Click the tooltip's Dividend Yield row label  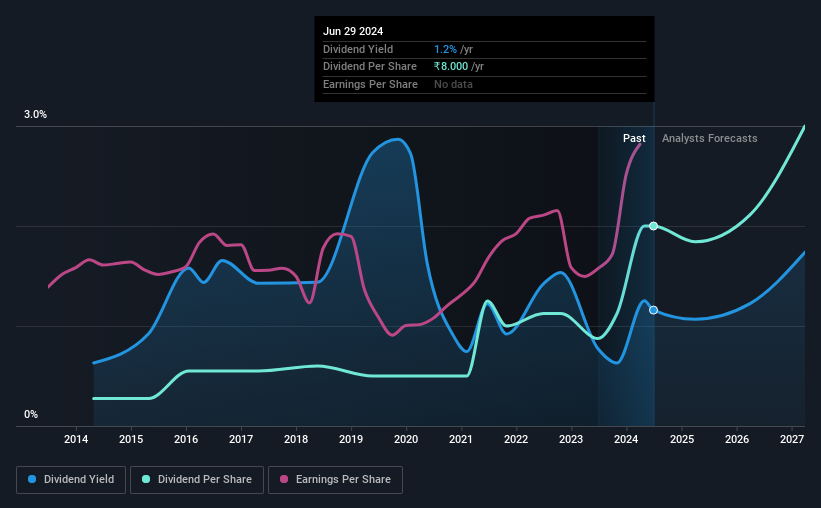tap(358, 49)
